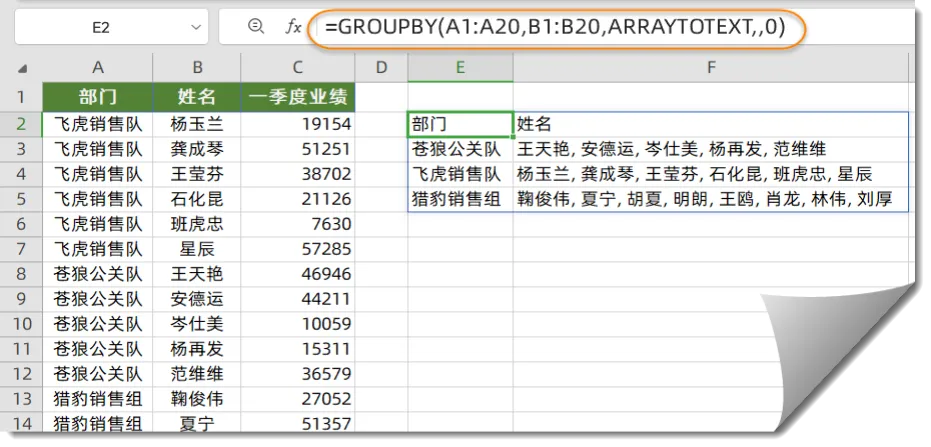The height and width of the screenshot is (447, 931).
Task: Click names list starting with 鞠俊伟 in column F
Action: [x=711, y=199]
